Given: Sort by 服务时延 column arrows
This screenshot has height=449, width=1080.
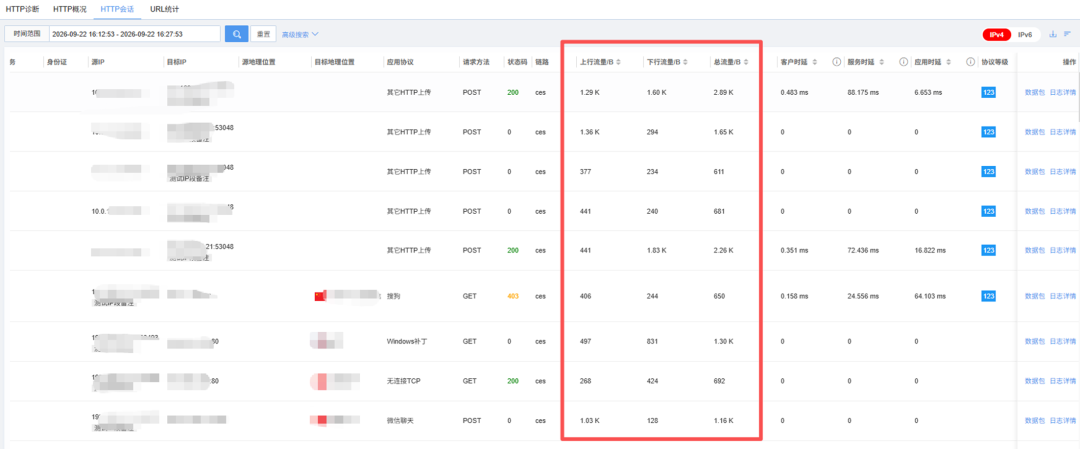Looking at the screenshot, I should [x=882, y=62].
